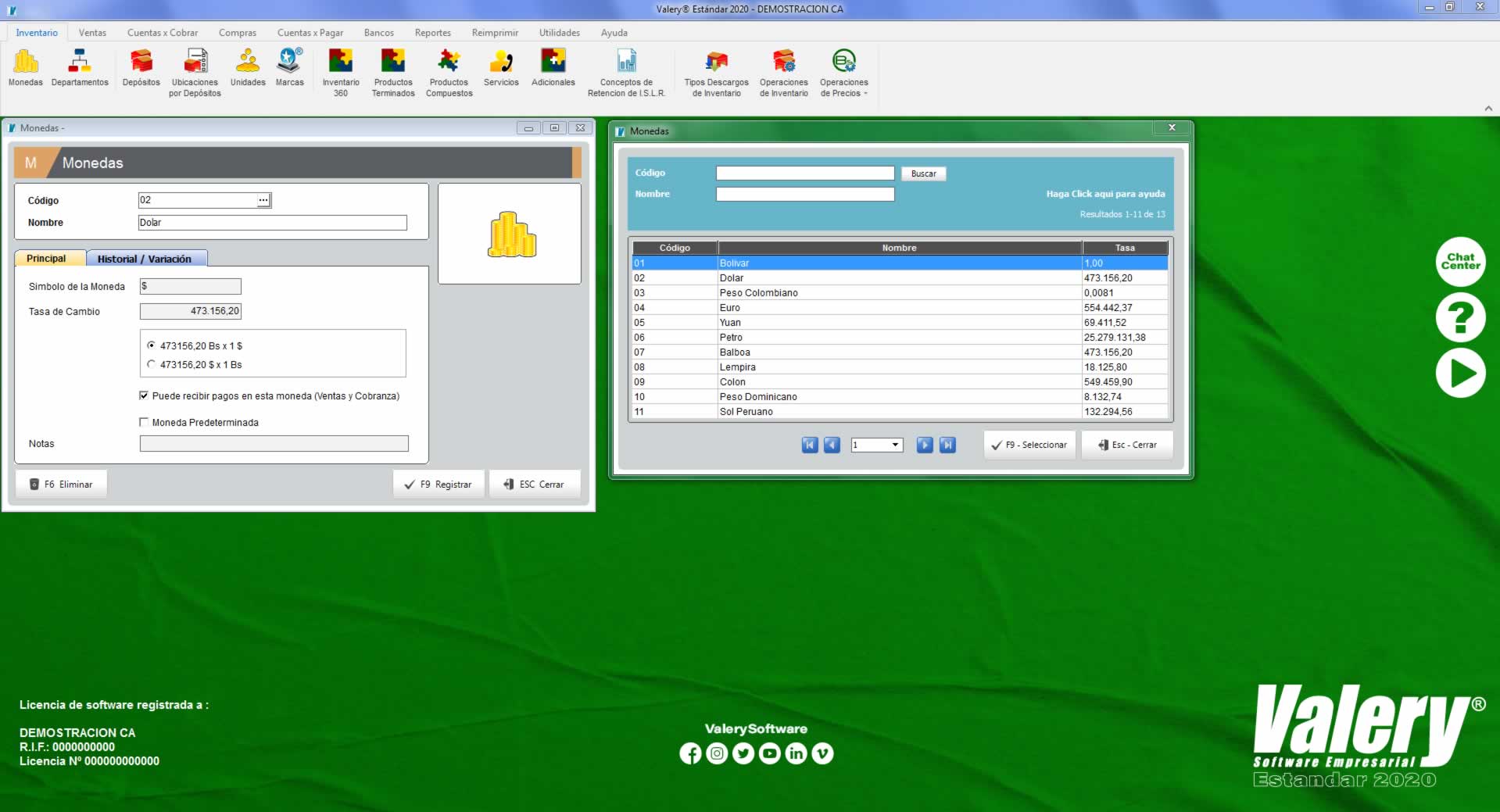This screenshot has width=1500, height=812.
Task: Go to first results page
Action: click(x=810, y=445)
